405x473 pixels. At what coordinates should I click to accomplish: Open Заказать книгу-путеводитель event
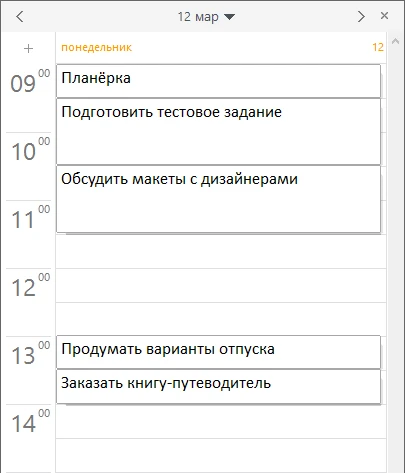pos(218,386)
